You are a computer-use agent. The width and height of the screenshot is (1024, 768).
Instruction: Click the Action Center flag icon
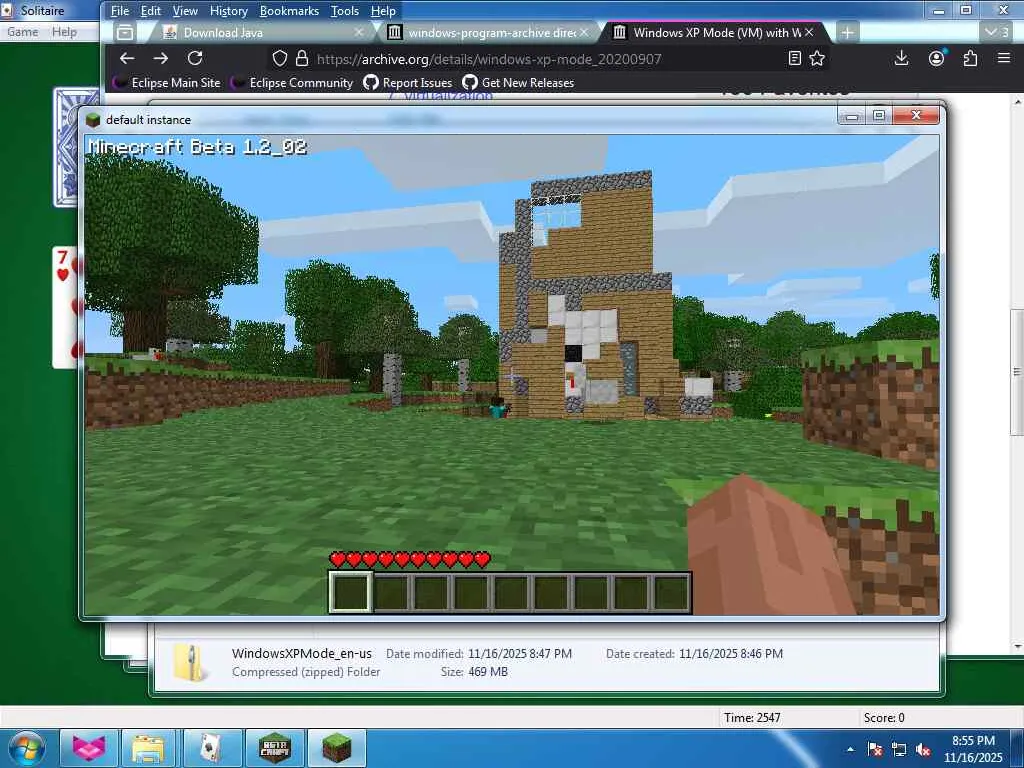[x=875, y=750]
